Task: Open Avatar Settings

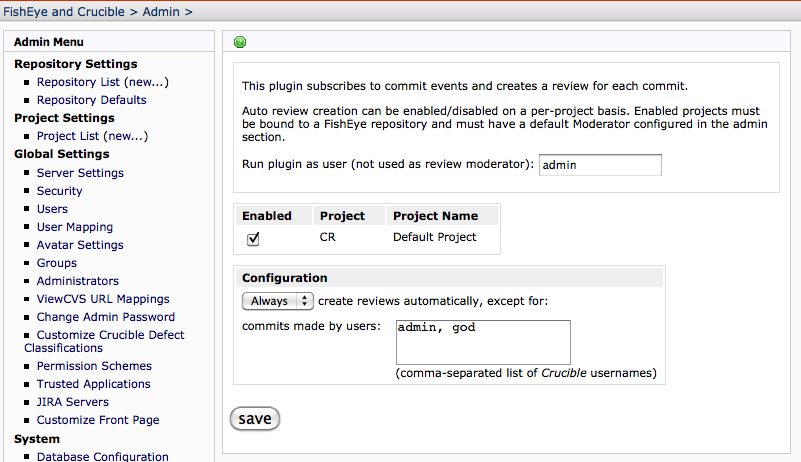Action: pyautogui.click(x=80, y=245)
